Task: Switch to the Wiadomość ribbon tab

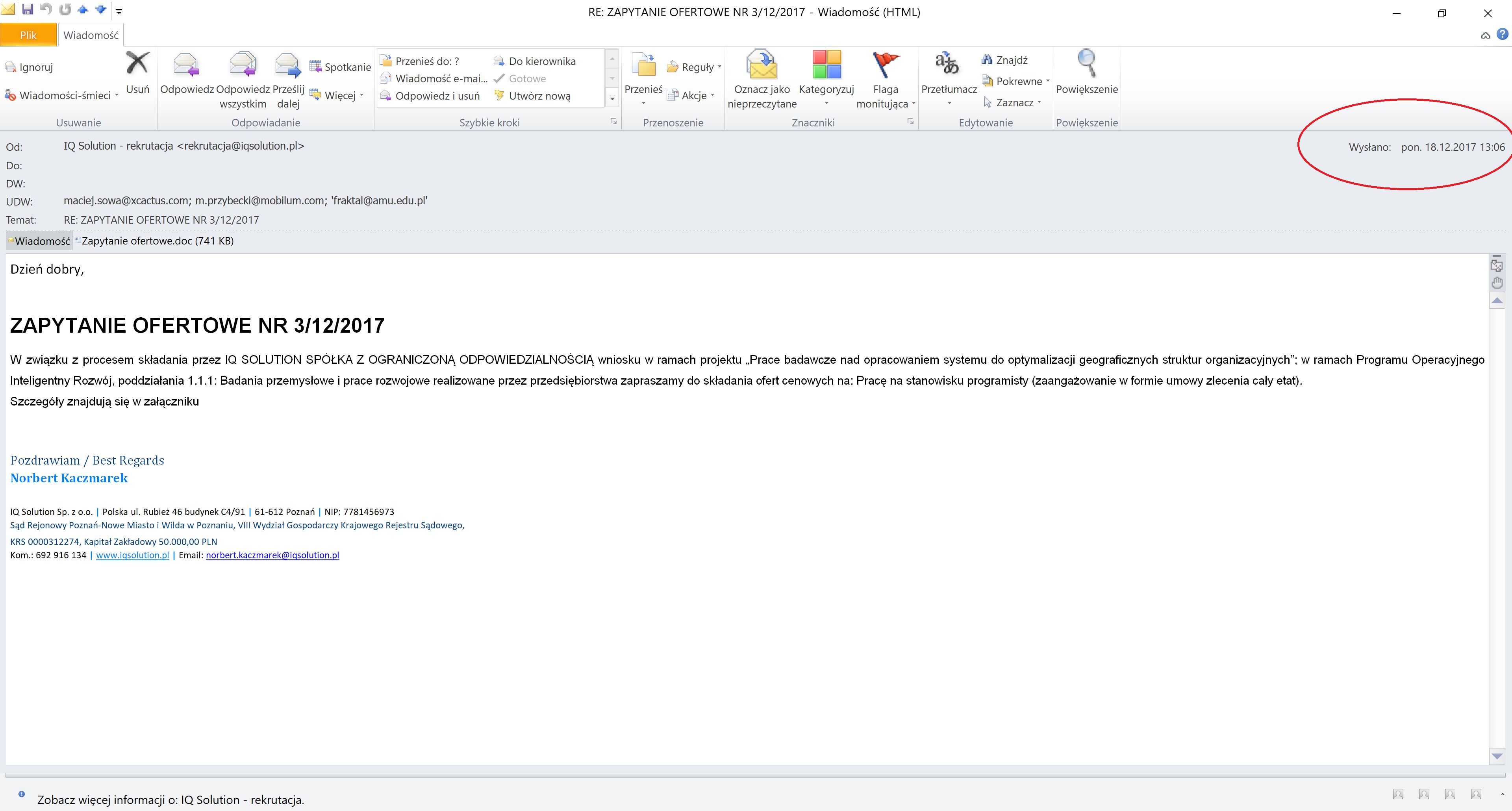Action: 91,35
